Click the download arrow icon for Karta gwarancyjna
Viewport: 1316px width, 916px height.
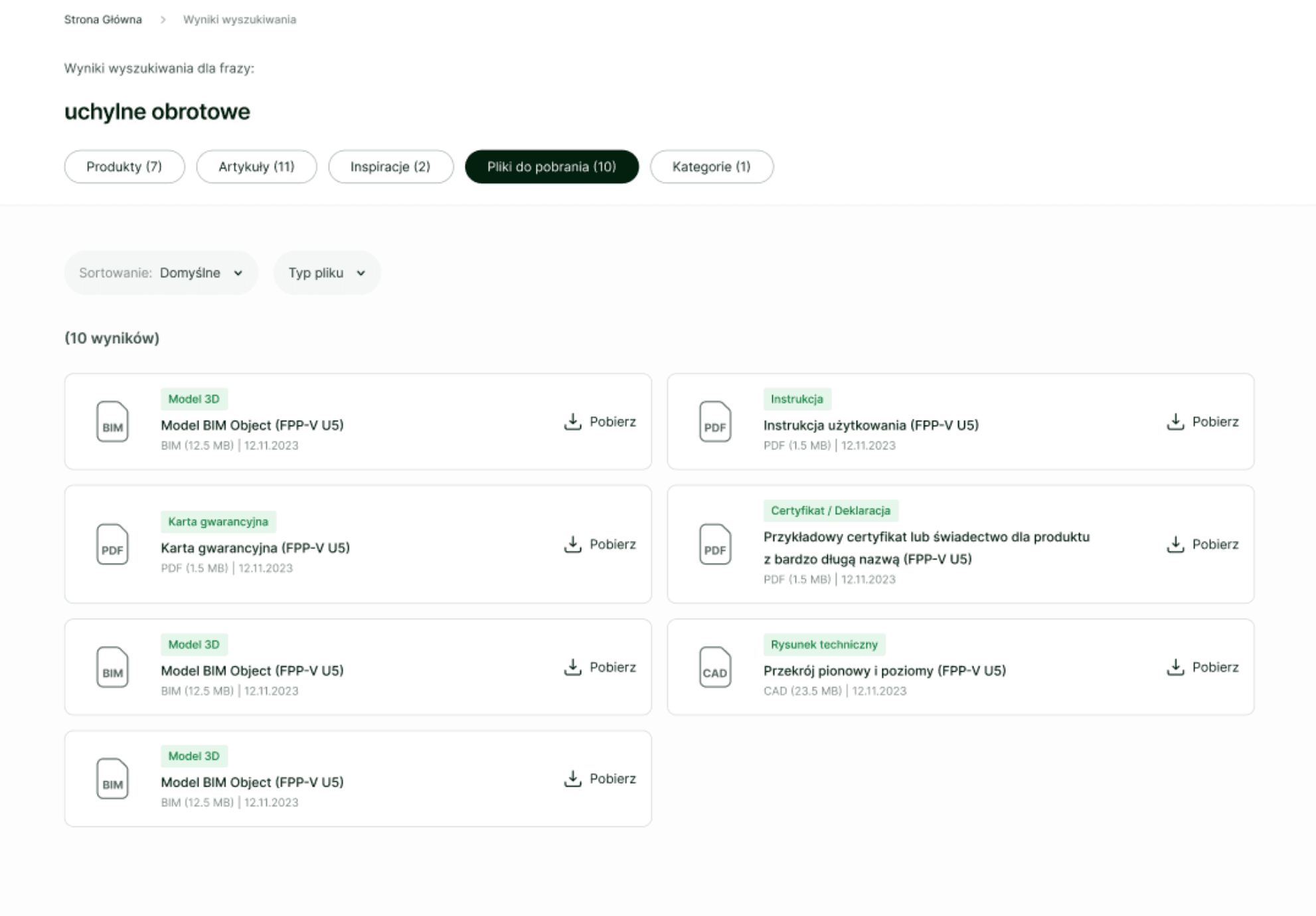[572, 544]
